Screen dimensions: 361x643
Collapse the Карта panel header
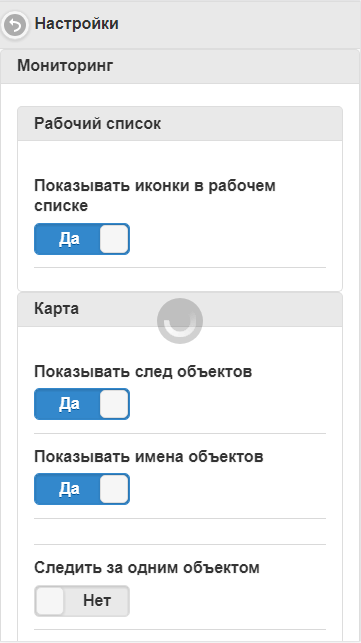(x=180, y=309)
